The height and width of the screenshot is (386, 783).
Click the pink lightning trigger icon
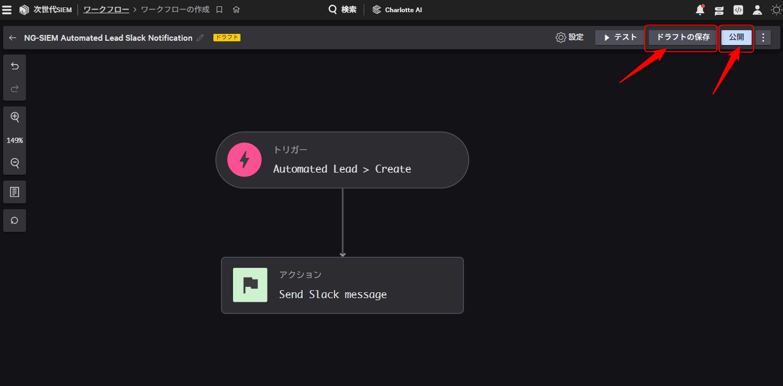click(244, 160)
